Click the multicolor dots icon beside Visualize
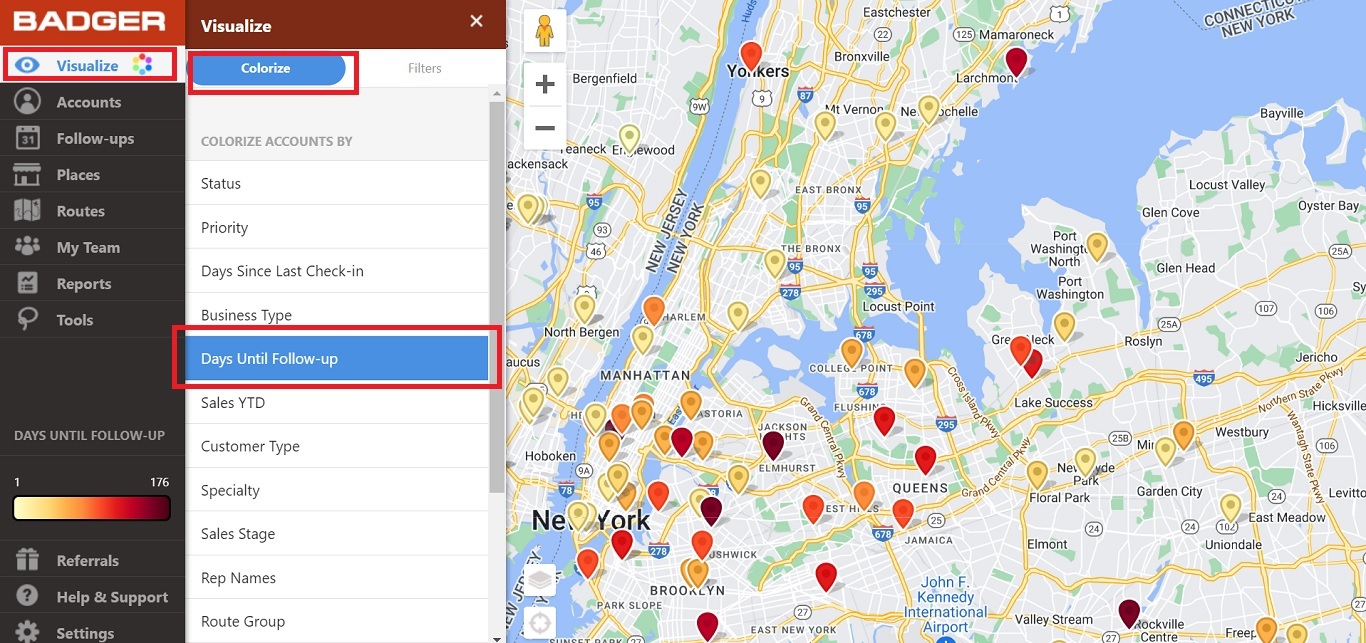Screen dimensions: 1366x643 tap(142, 65)
